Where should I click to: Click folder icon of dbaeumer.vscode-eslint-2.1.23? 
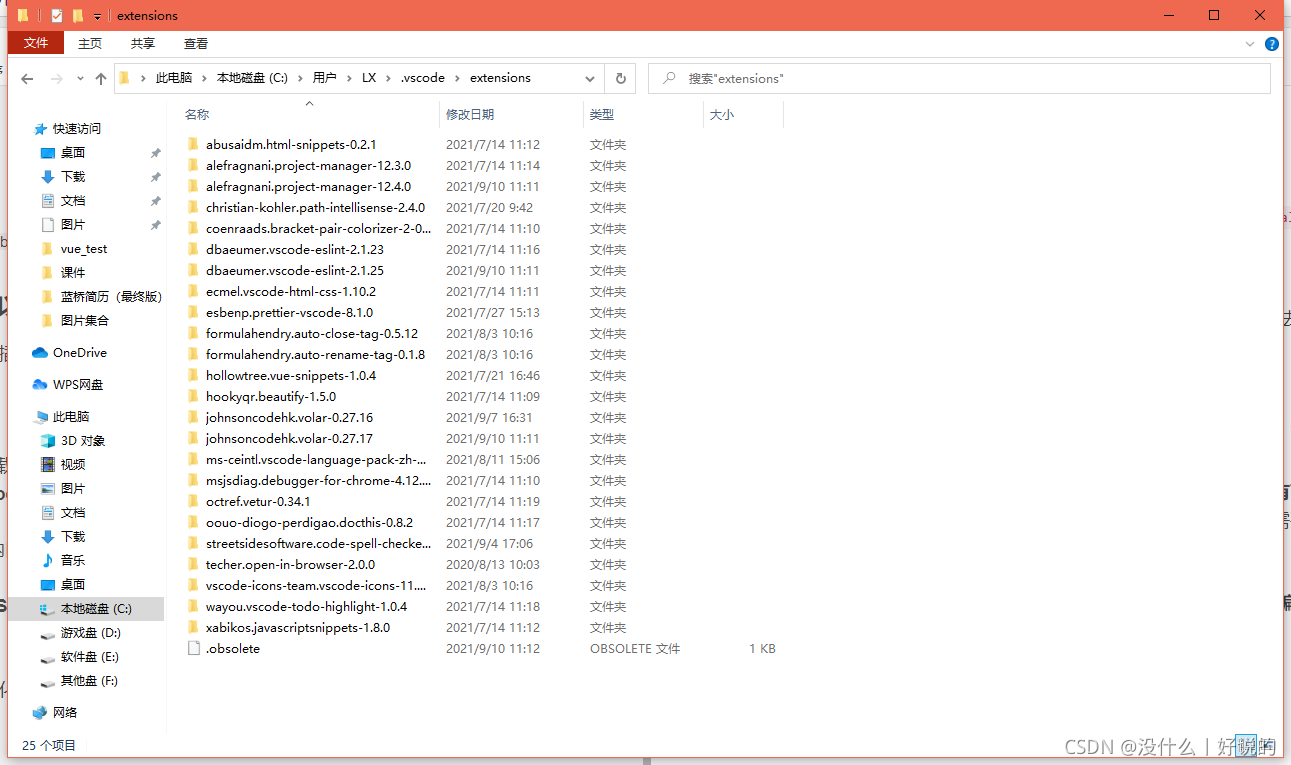pyautogui.click(x=194, y=250)
